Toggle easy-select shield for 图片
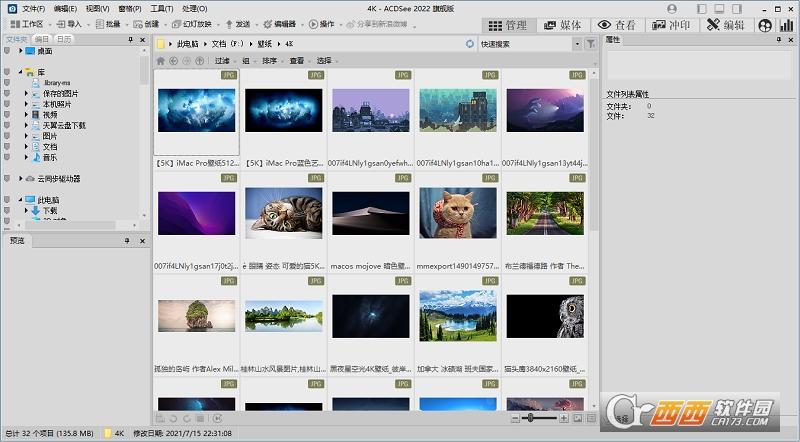The width and height of the screenshot is (800, 442). pos(7,136)
